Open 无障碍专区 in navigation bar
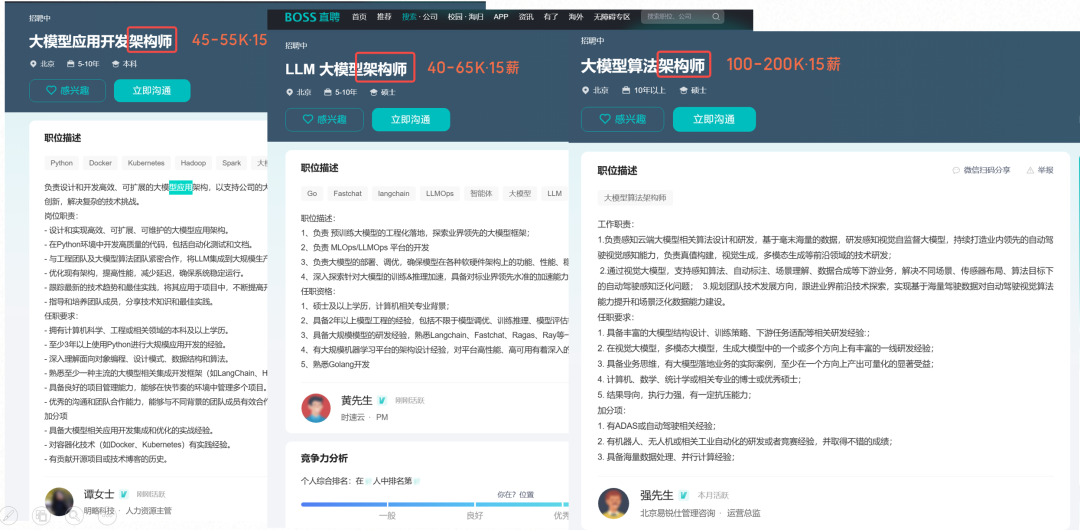 click(x=611, y=17)
